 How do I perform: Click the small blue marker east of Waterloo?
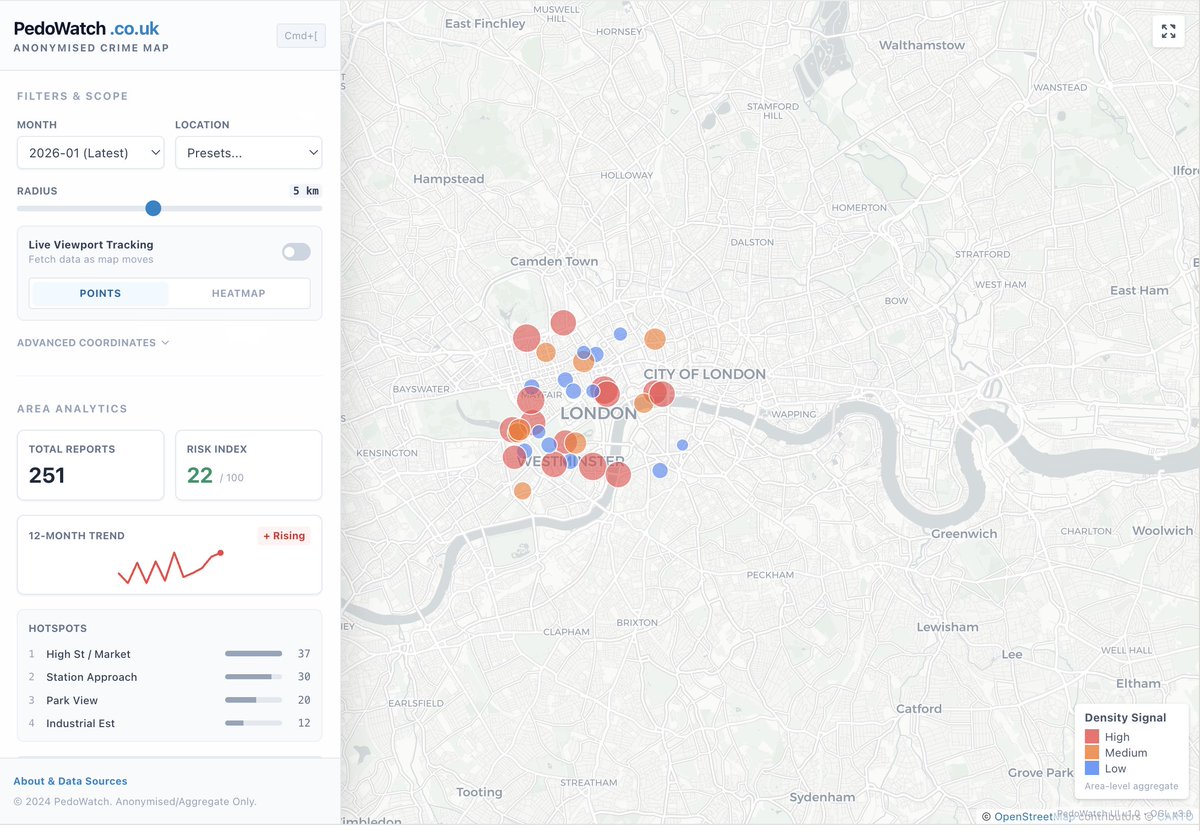[x=682, y=445]
